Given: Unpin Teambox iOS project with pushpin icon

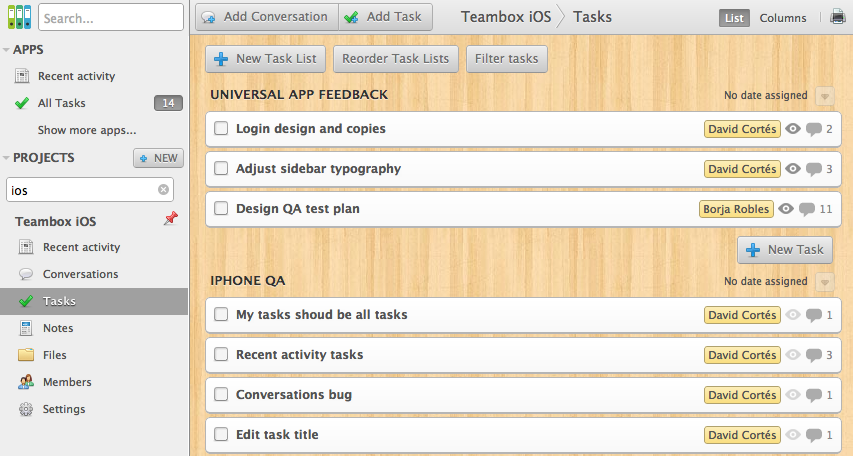Looking at the screenshot, I should point(171,219).
